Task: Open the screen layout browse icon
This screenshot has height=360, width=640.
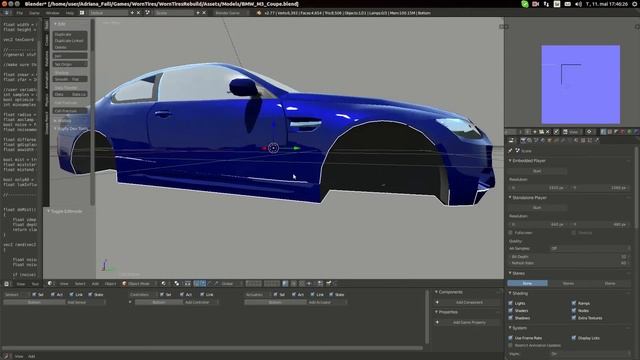Action: coord(82,13)
